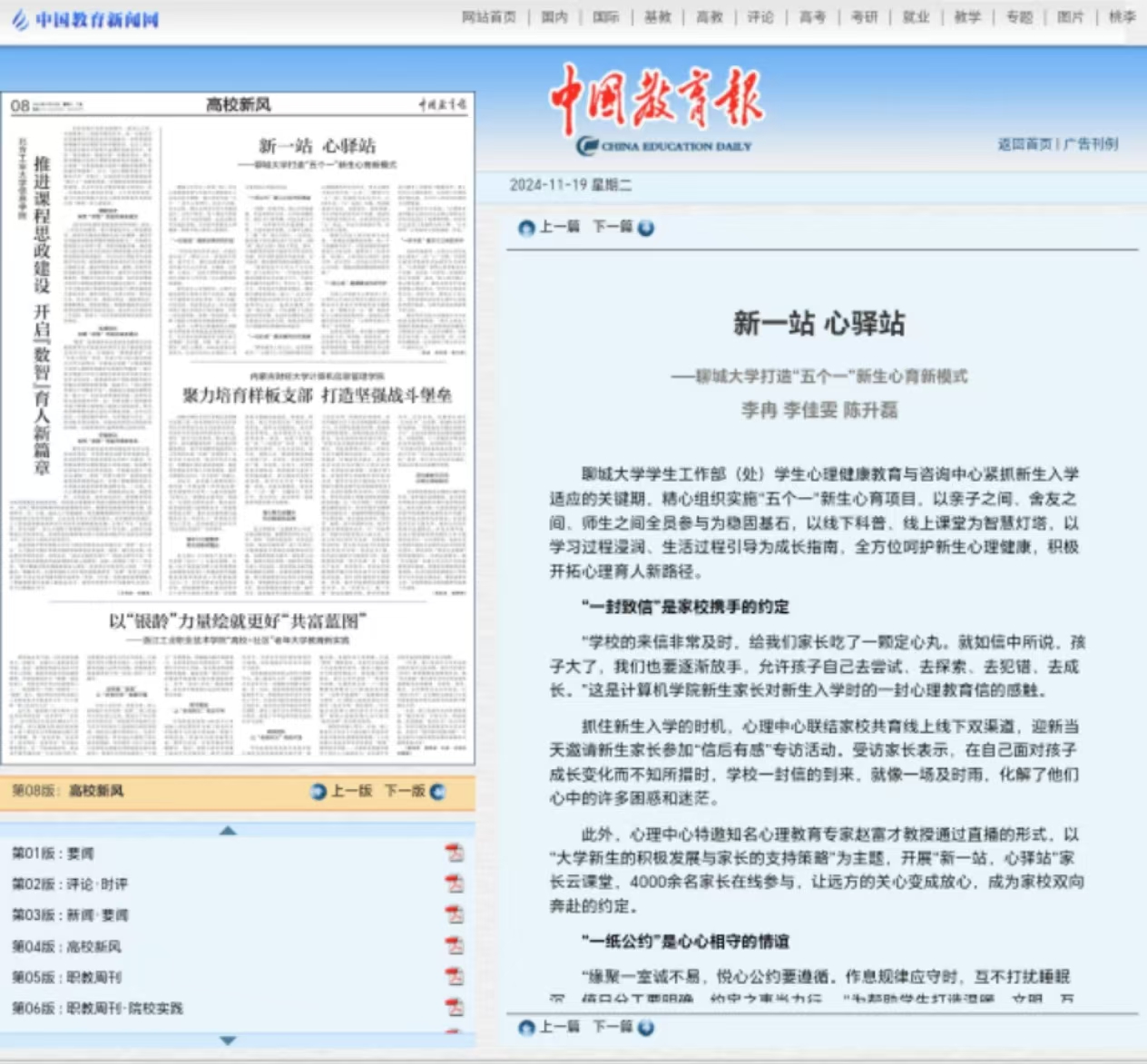Open page 第06版：职教周刊·院校实践 from the list
The image size is (1147, 1064).
[x=97, y=1008]
